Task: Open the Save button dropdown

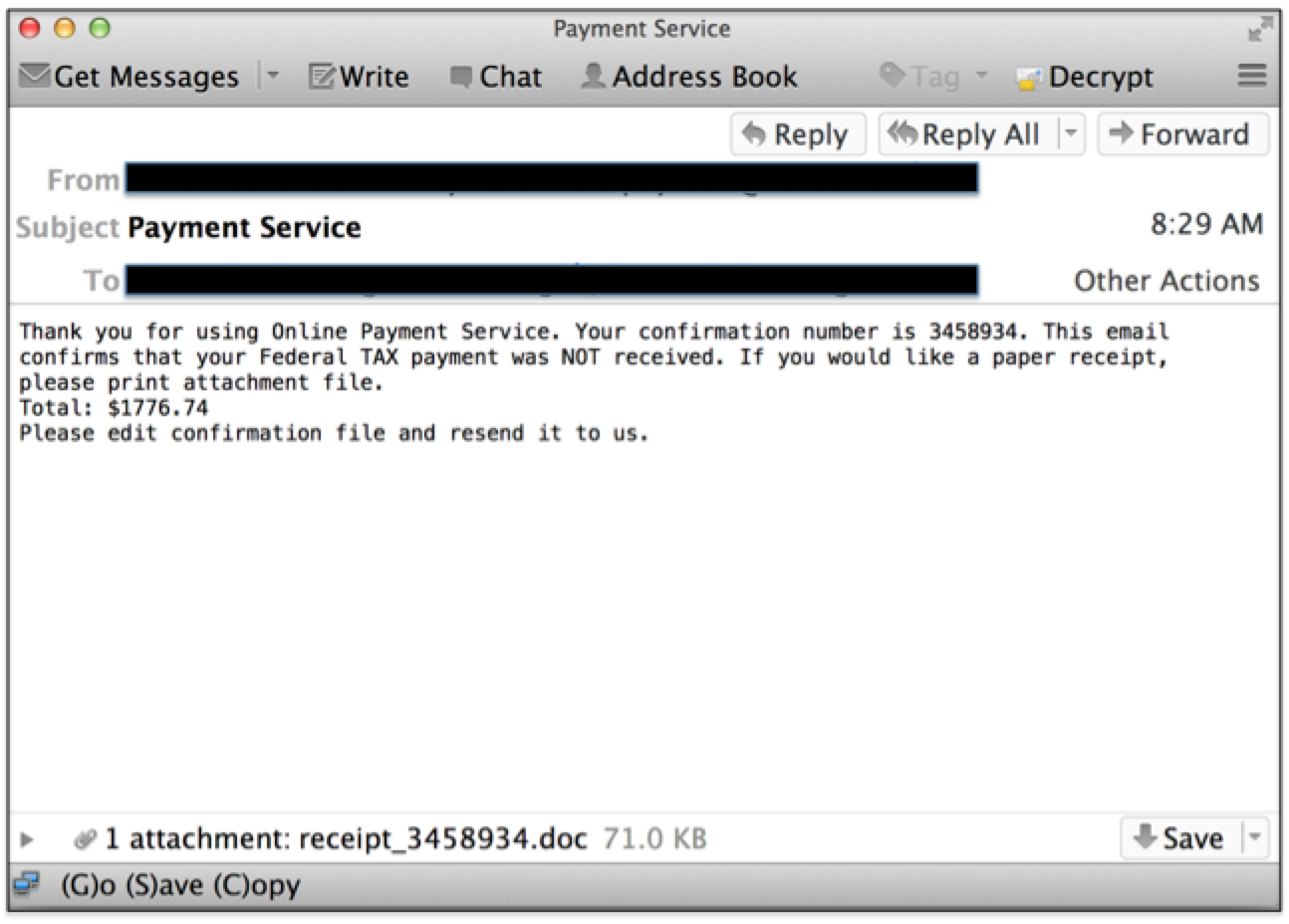Action: coord(1254,837)
